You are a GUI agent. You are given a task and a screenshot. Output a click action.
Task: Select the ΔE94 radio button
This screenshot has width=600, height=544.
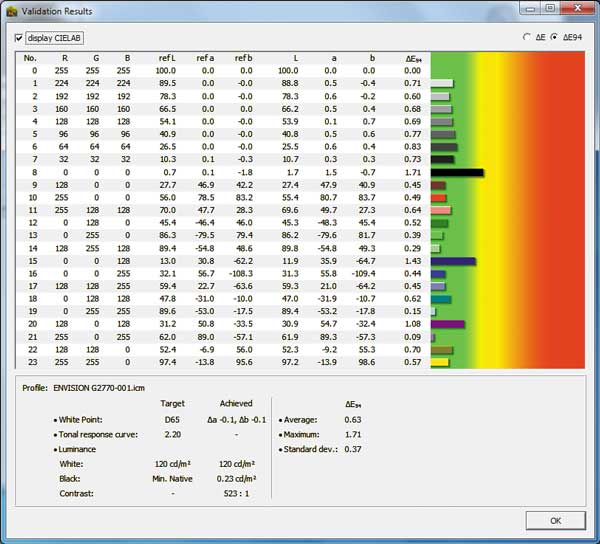pyautogui.click(x=554, y=37)
